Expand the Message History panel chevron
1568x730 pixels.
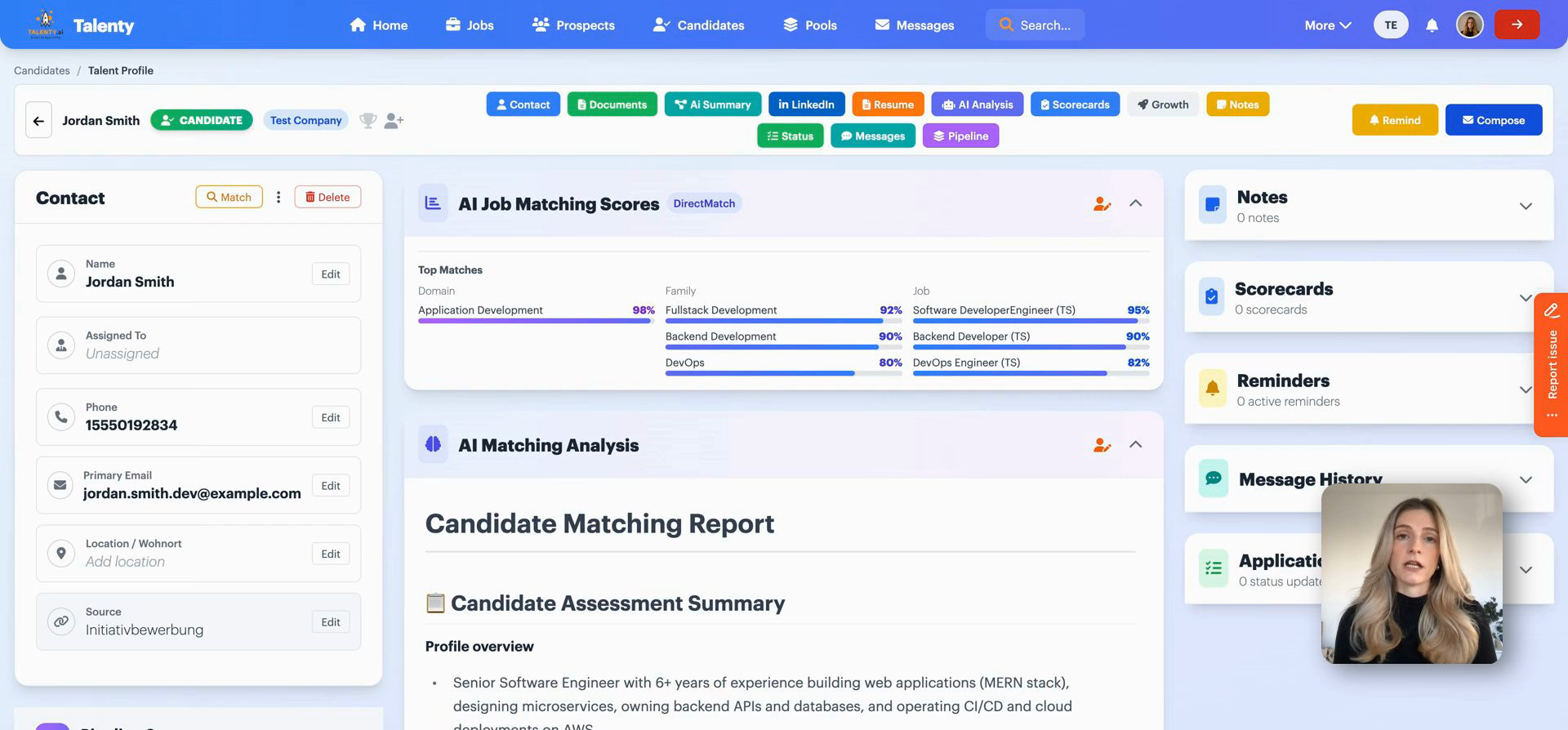(1526, 480)
